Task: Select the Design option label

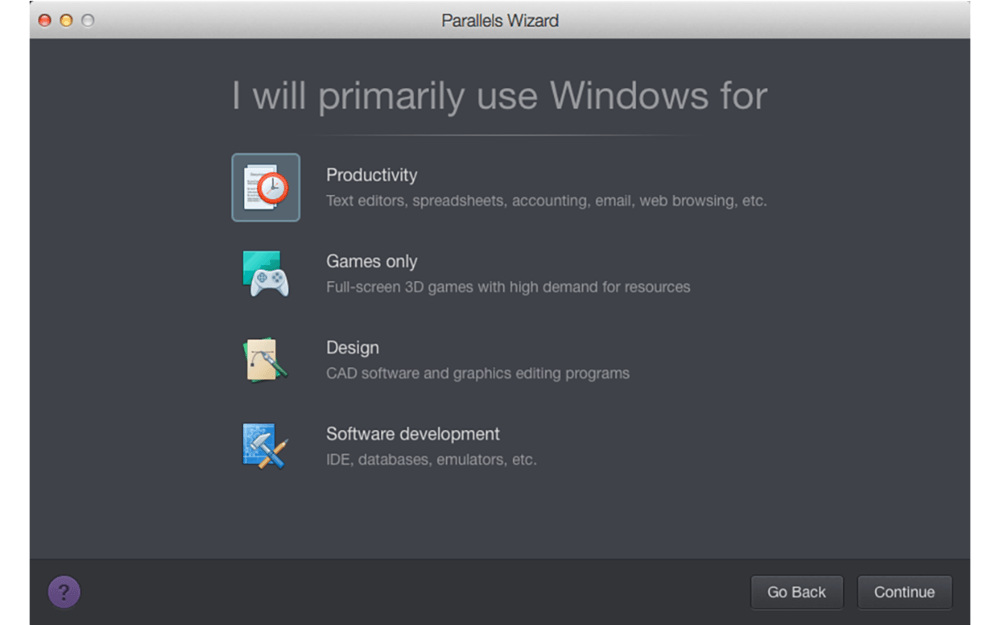Action: pyautogui.click(x=353, y=348)
